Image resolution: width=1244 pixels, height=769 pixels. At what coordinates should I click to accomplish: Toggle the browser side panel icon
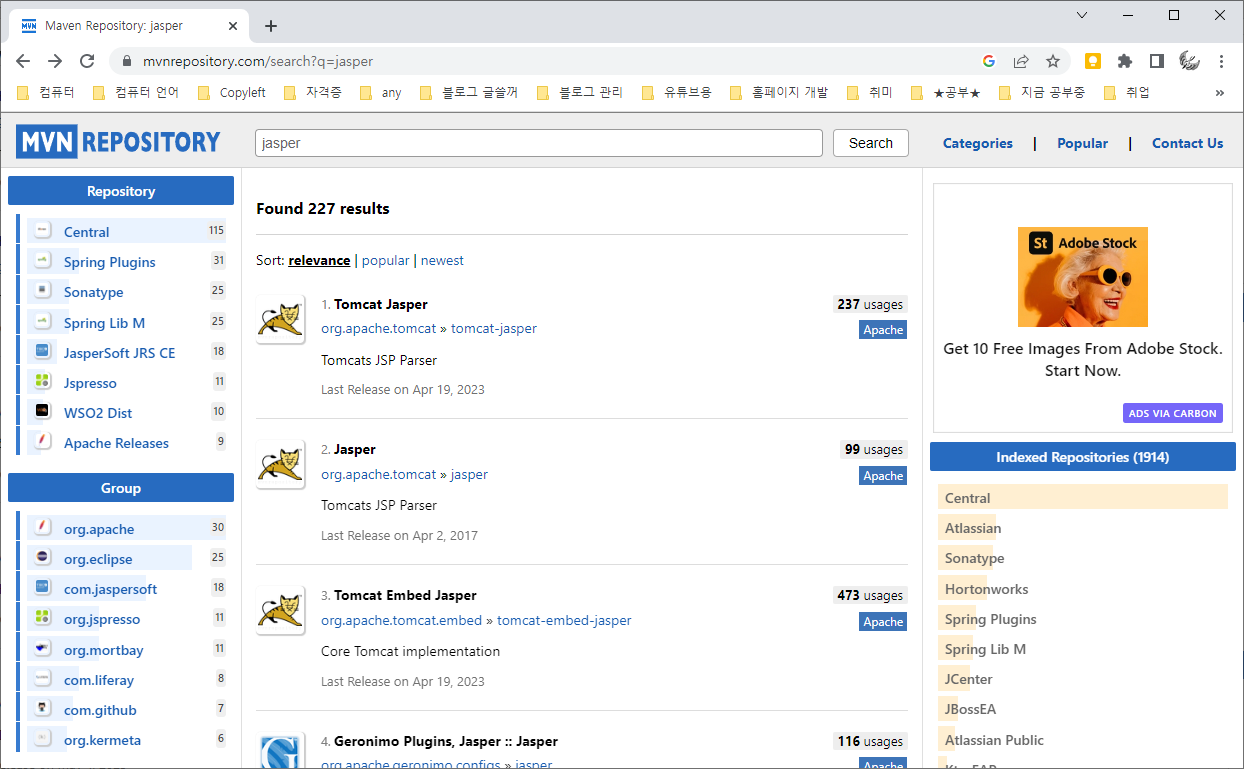click(x=1157, y=61)
